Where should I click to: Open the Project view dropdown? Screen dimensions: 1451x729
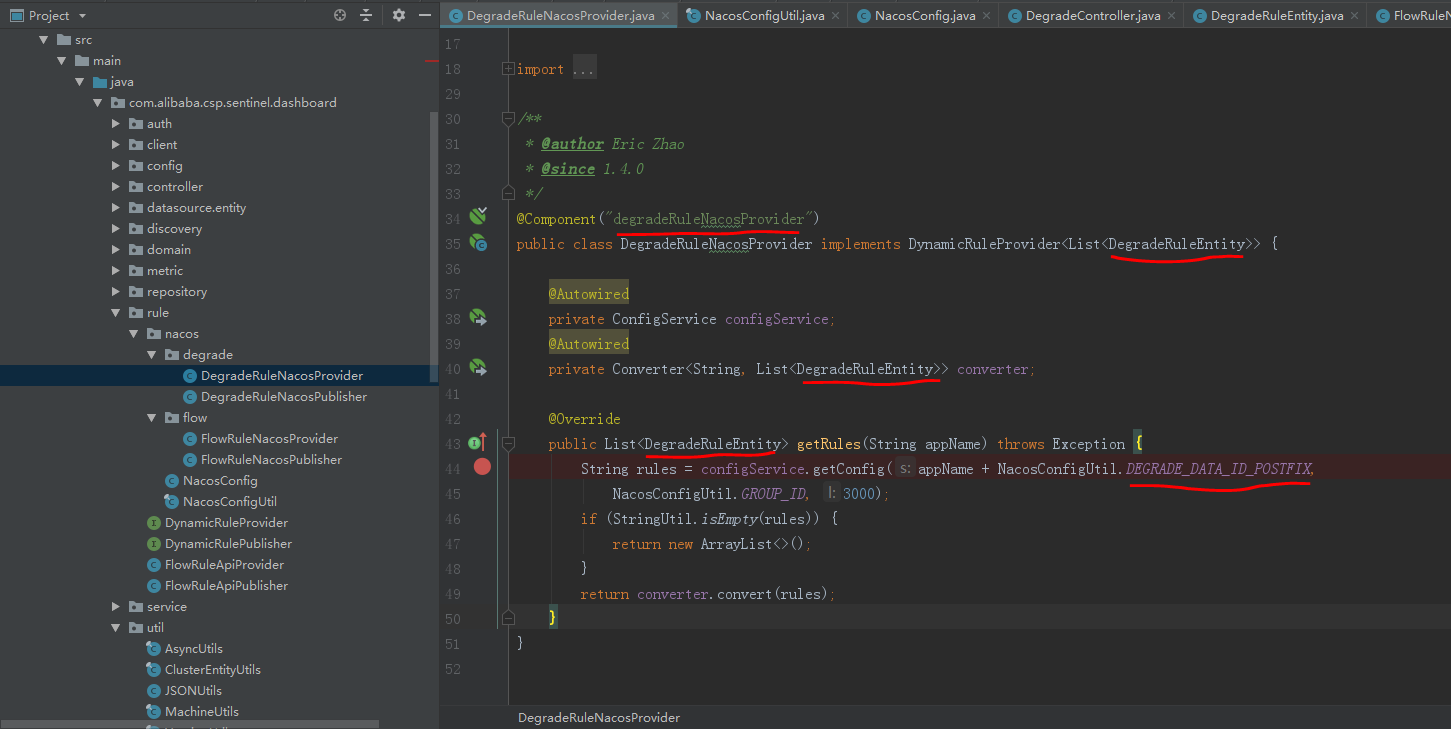click(x=82, y=16)
